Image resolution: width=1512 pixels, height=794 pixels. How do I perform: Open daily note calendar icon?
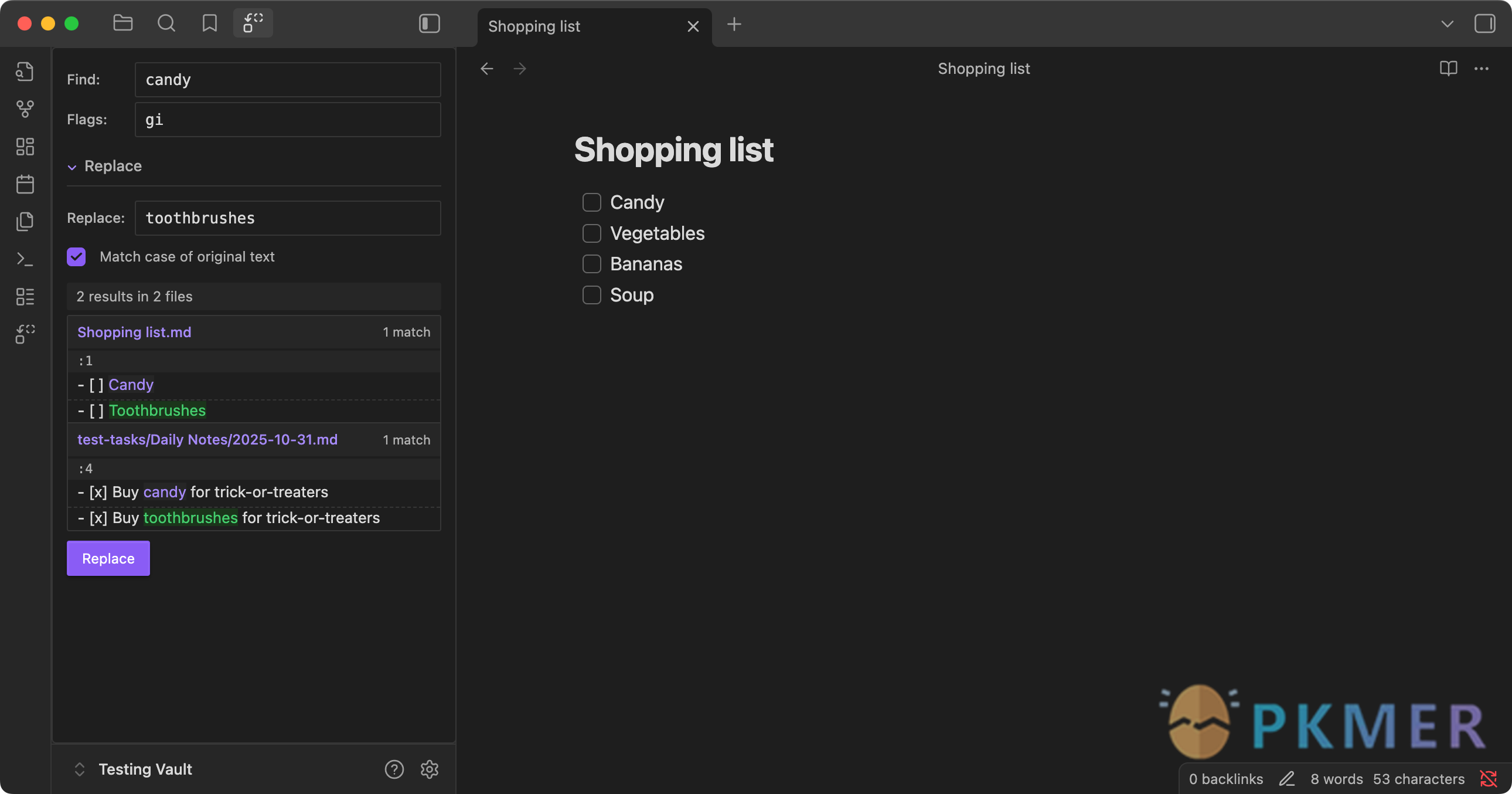[25, 184]
